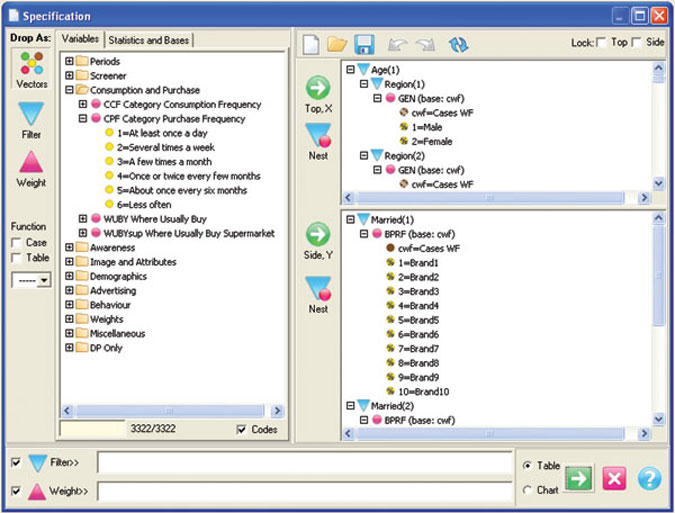675x513 pixels.
Task: Click the Open folder toolbar icon
Action: 337,44
